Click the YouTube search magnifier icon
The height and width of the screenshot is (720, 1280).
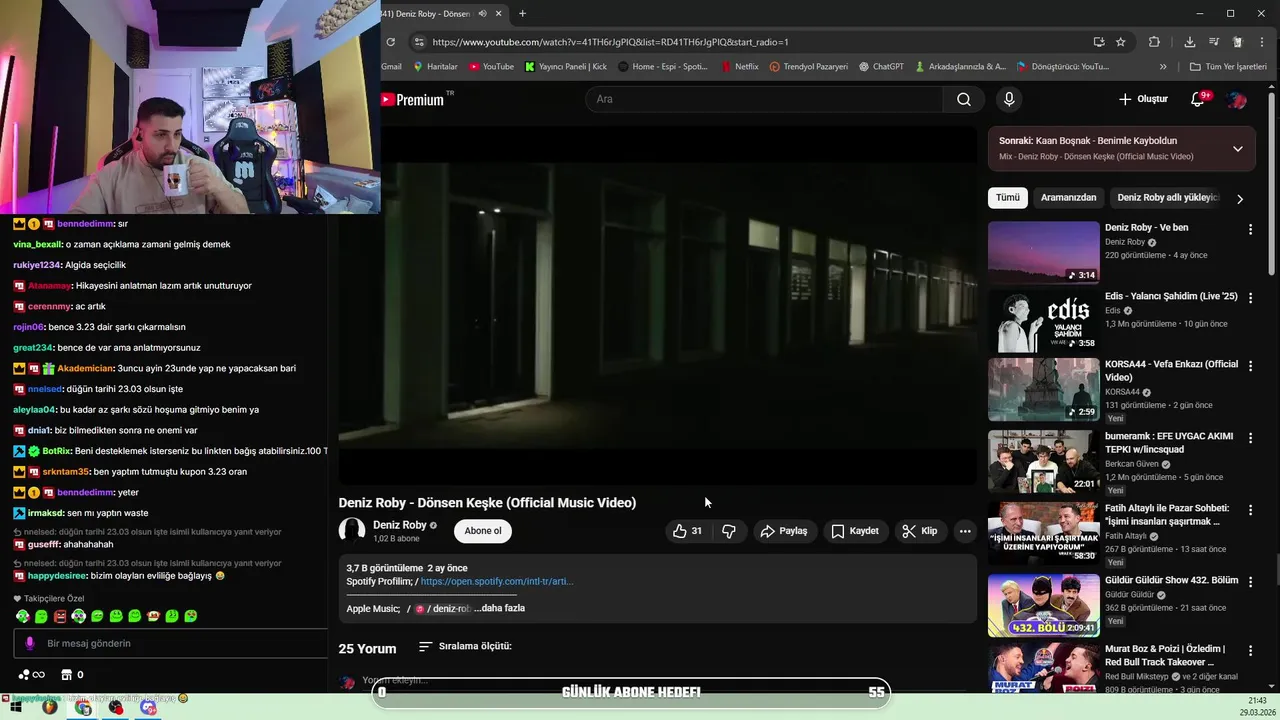click(964, 99)
